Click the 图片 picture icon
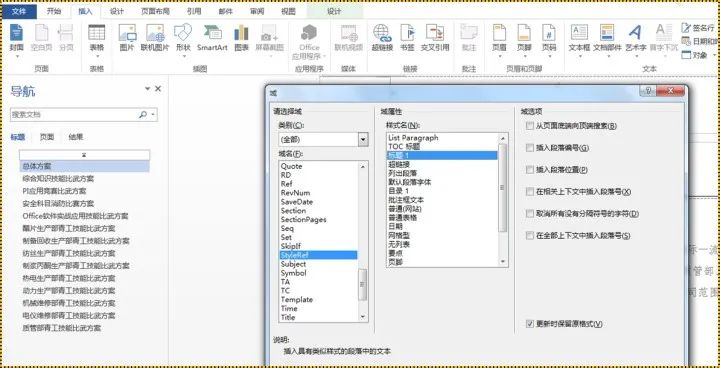The width and height of the screenshot is (720, 368). [x=127, y=33]
